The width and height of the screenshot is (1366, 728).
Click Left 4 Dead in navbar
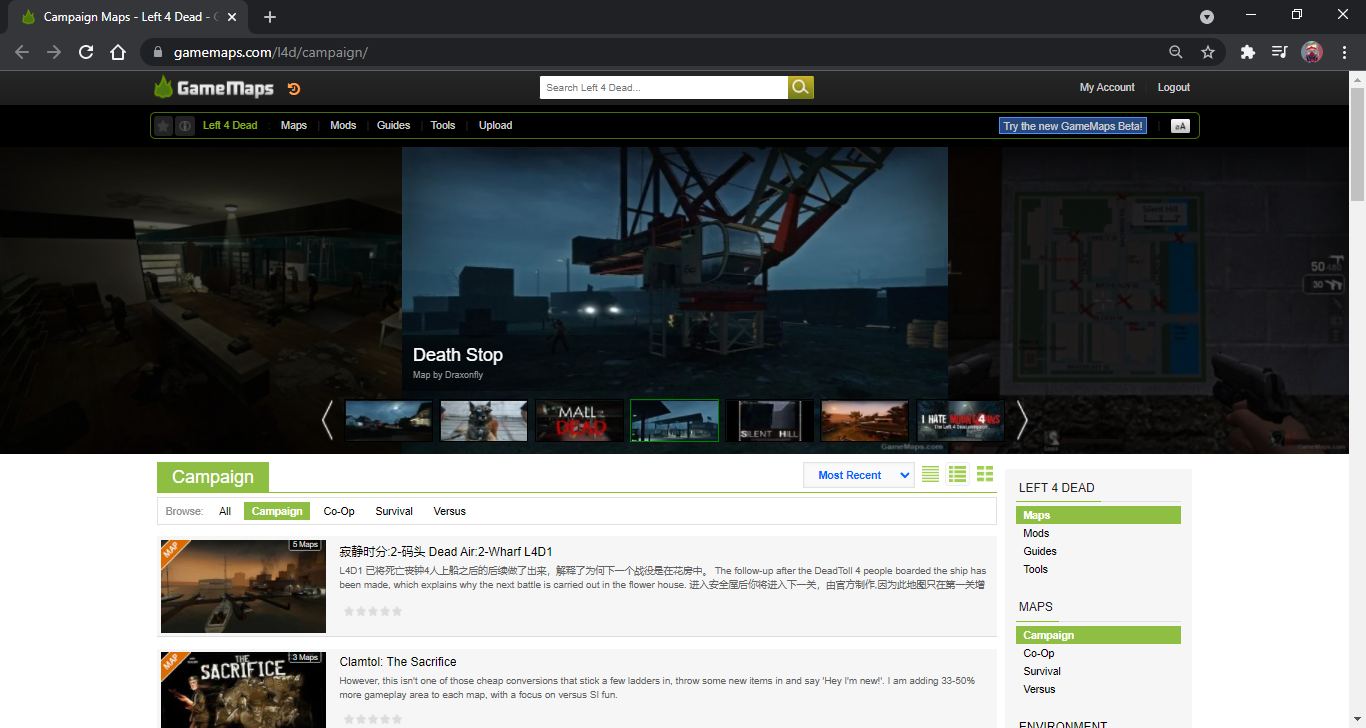(230, 126)
